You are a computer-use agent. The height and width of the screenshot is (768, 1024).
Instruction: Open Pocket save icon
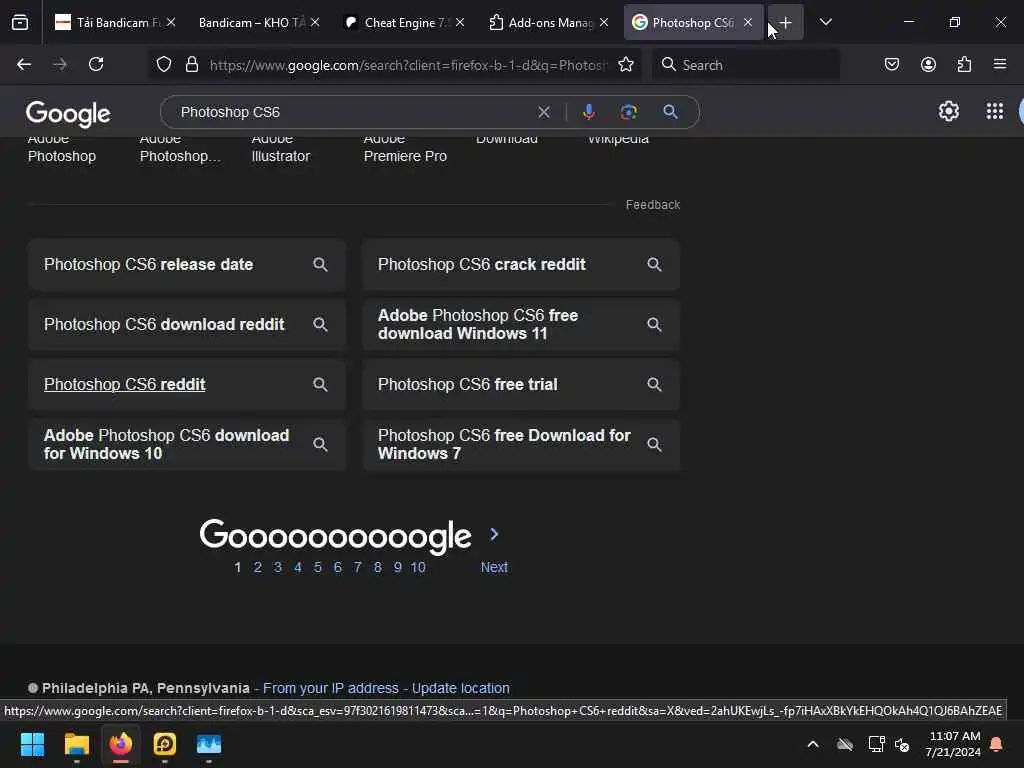(x=891, y=64)
